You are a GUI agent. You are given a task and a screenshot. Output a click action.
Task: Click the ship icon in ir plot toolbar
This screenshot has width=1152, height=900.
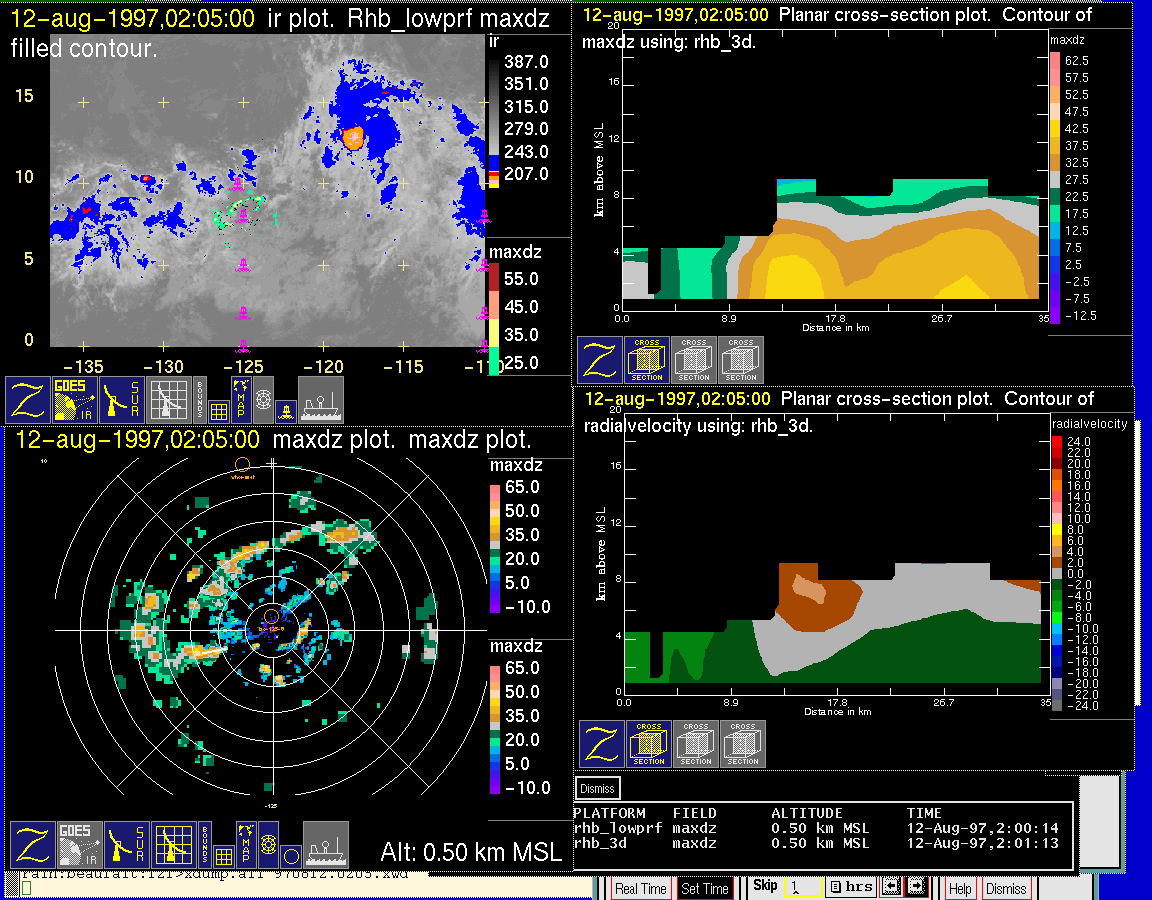[321, 399]
